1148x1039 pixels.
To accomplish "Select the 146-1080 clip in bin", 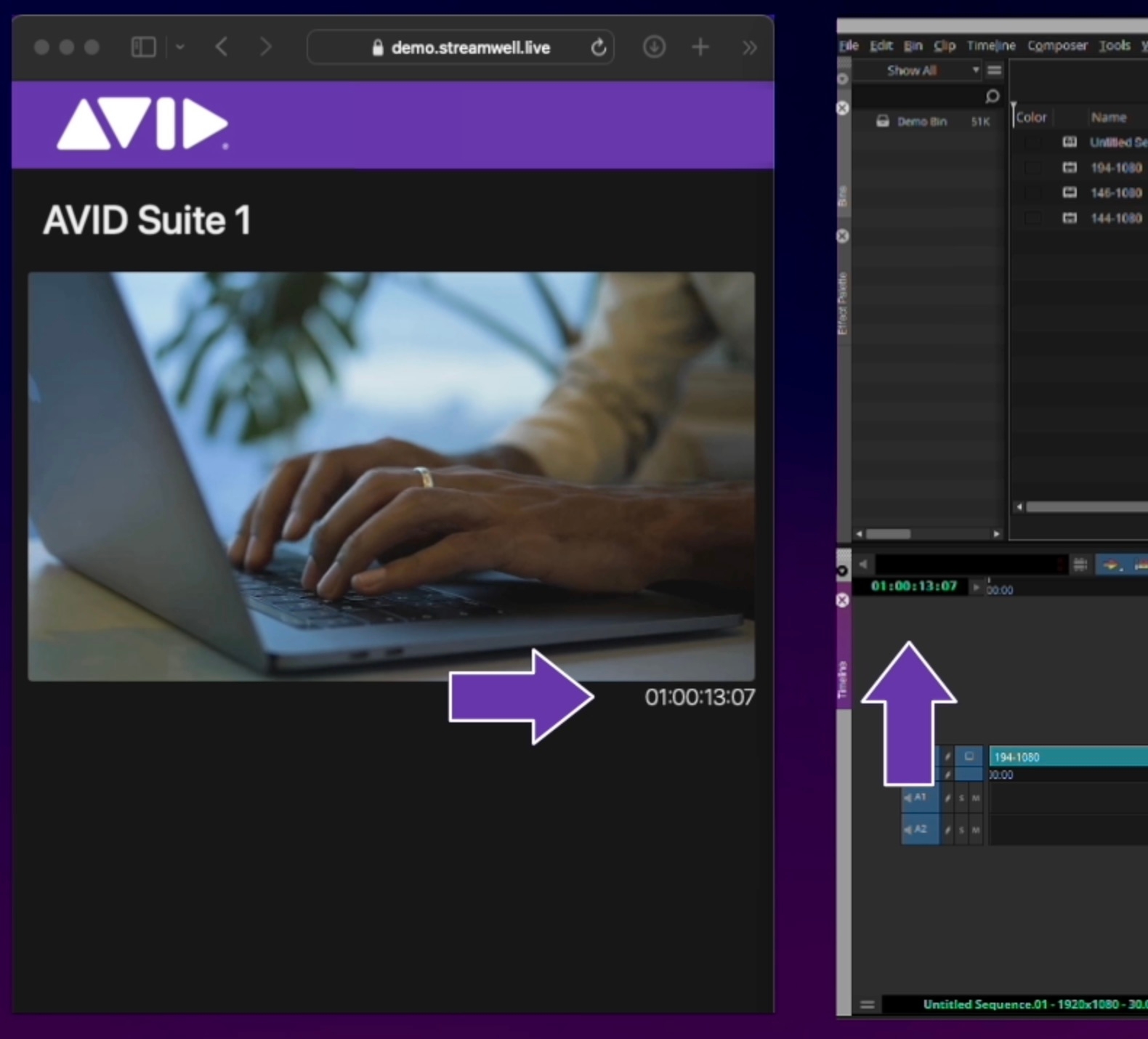I will [1115, 193].
